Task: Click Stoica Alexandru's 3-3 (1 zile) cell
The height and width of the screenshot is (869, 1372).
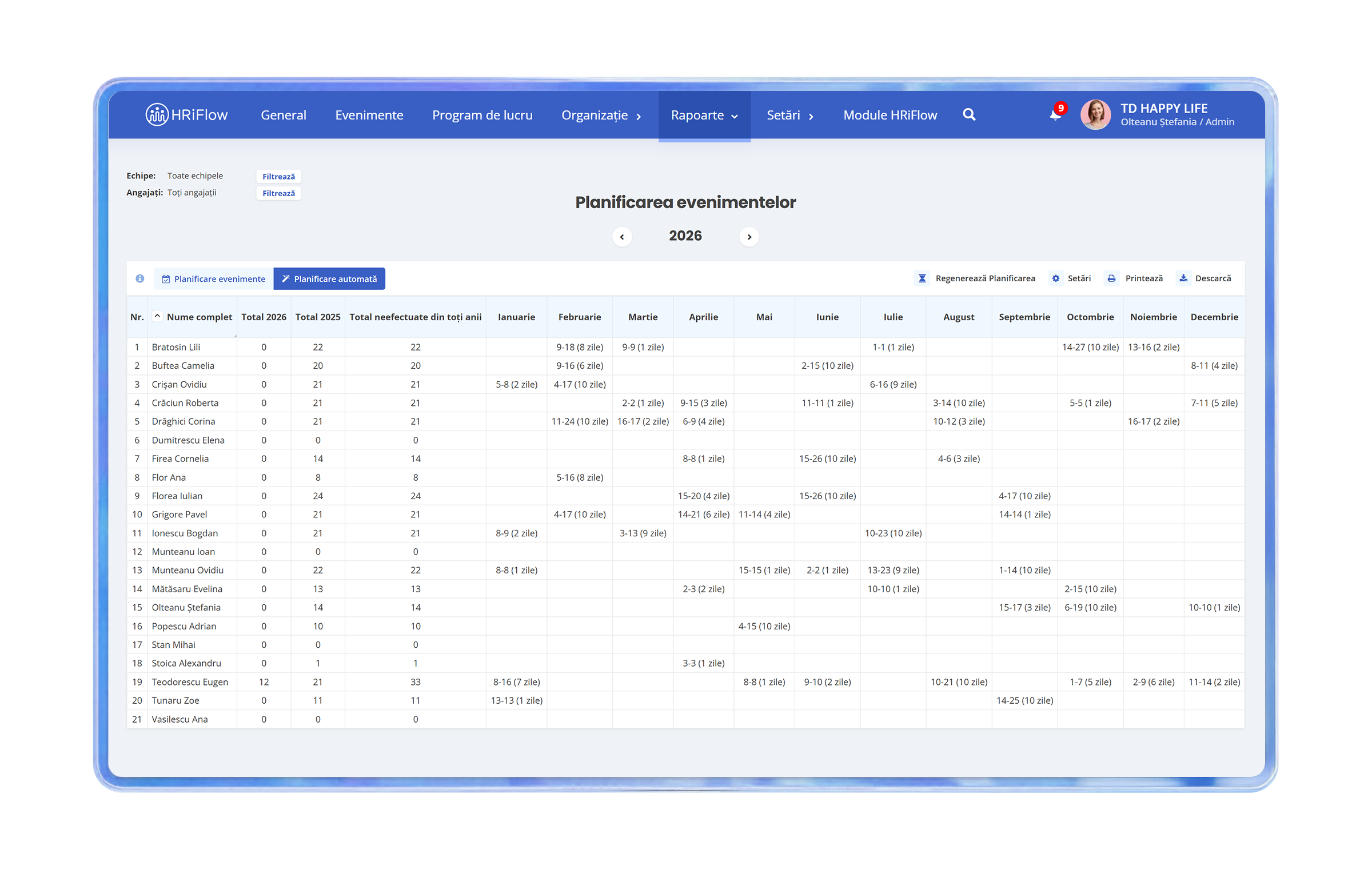Action: pos(703,663)
